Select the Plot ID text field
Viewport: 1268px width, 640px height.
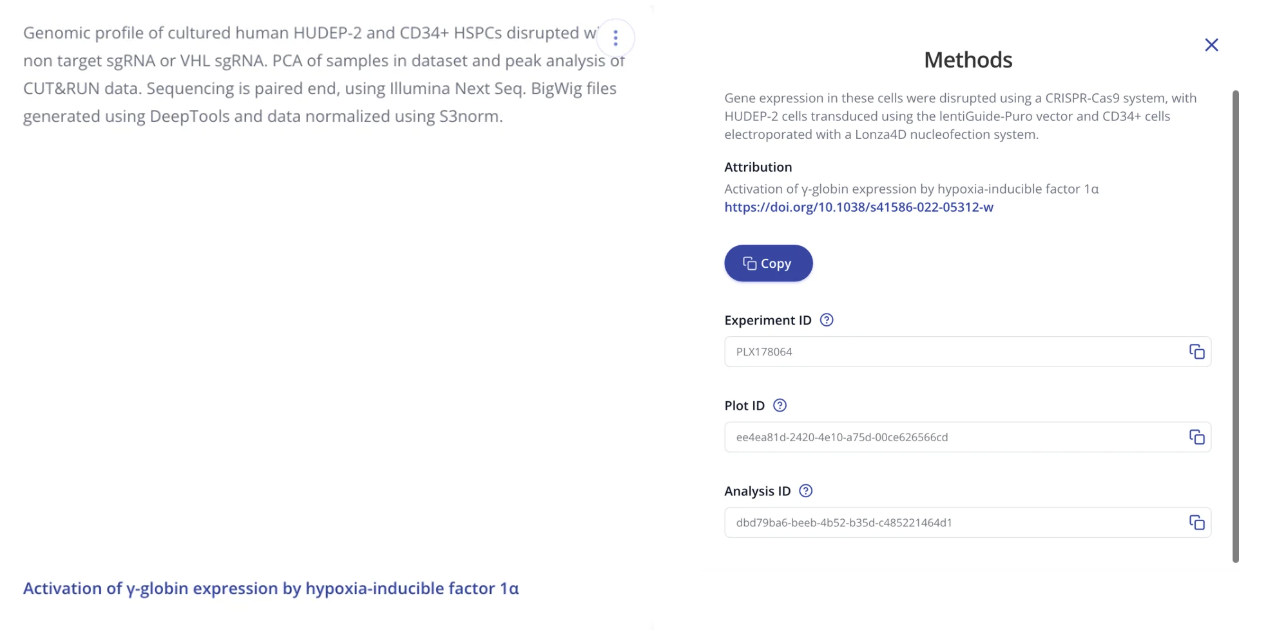pos(950,437)
